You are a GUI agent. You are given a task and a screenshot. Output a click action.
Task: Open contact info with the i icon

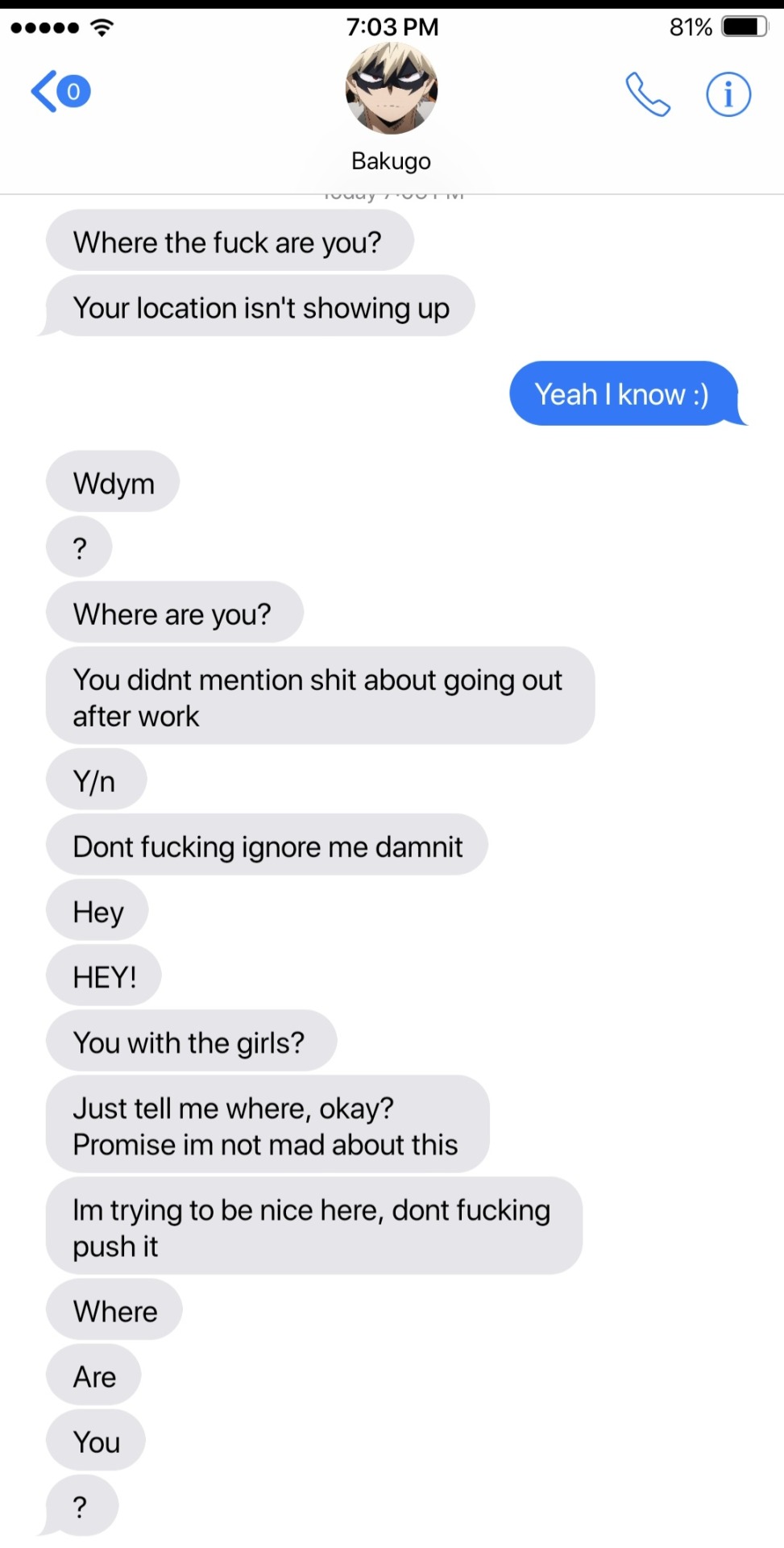[728, 94]
